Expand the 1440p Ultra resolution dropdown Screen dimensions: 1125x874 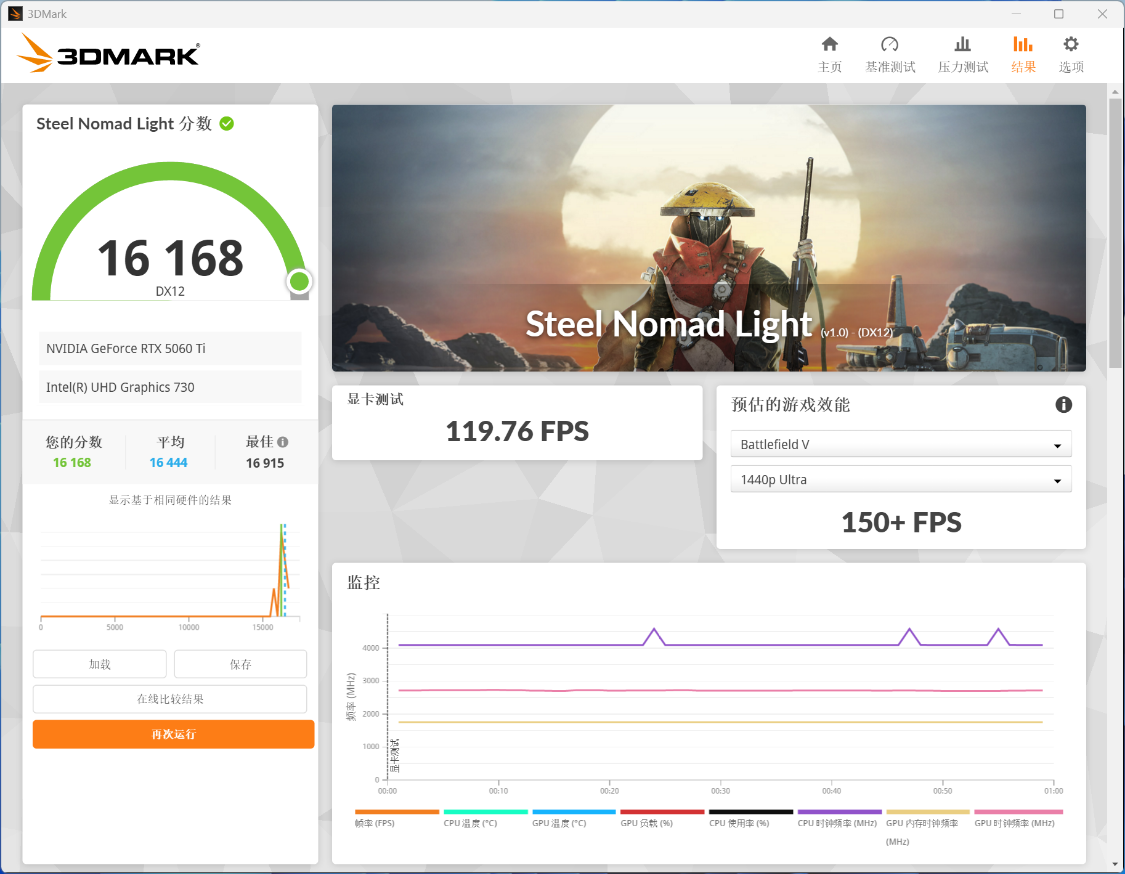point(900,479)
